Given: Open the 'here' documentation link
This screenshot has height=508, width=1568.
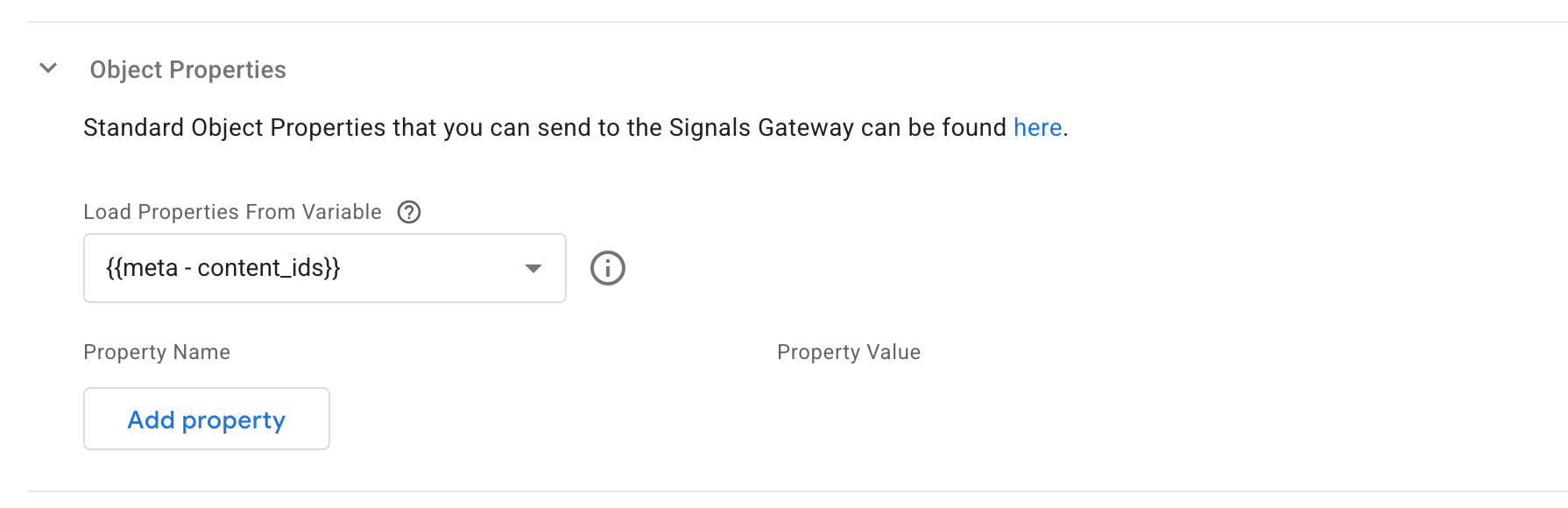Looking at the screenshot, I should coord(1037,128).
